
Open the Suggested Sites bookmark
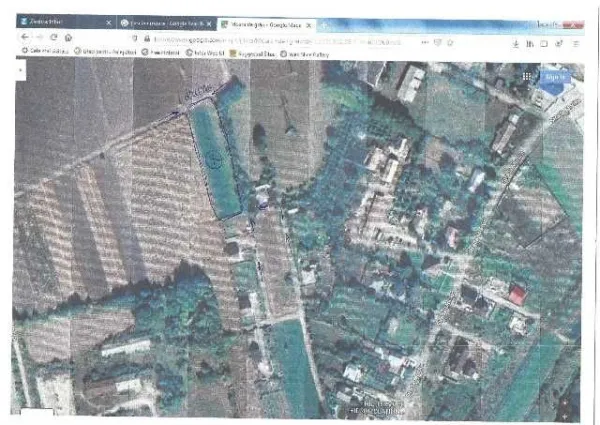pos(253,54)
